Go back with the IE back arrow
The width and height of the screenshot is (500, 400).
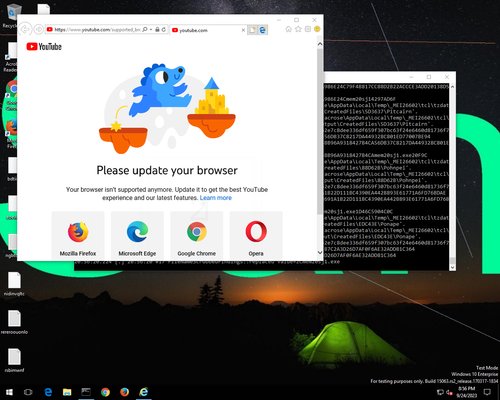[25, 29]
